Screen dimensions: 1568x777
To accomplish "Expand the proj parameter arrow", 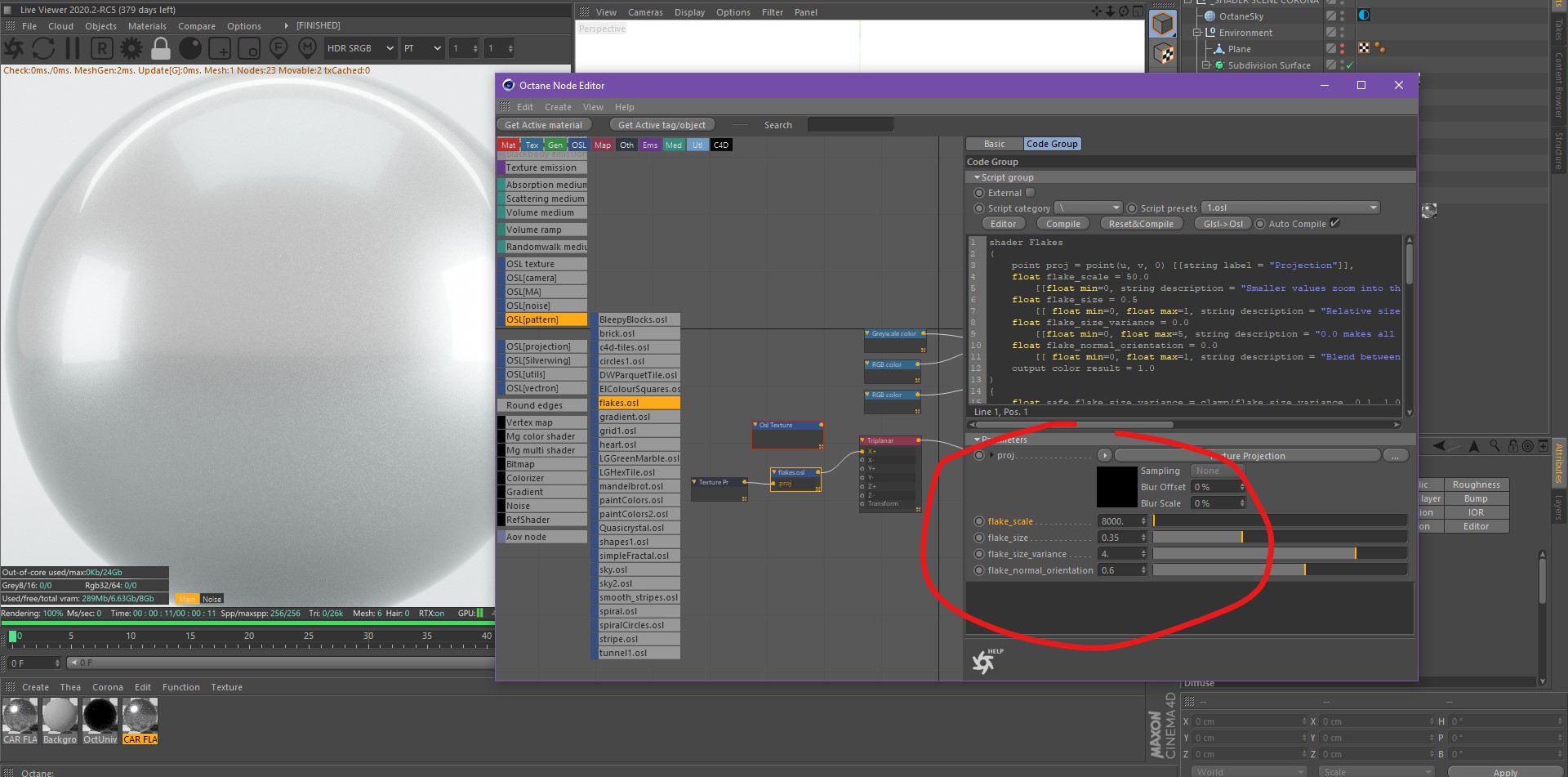I will click(x=992, y=455).
